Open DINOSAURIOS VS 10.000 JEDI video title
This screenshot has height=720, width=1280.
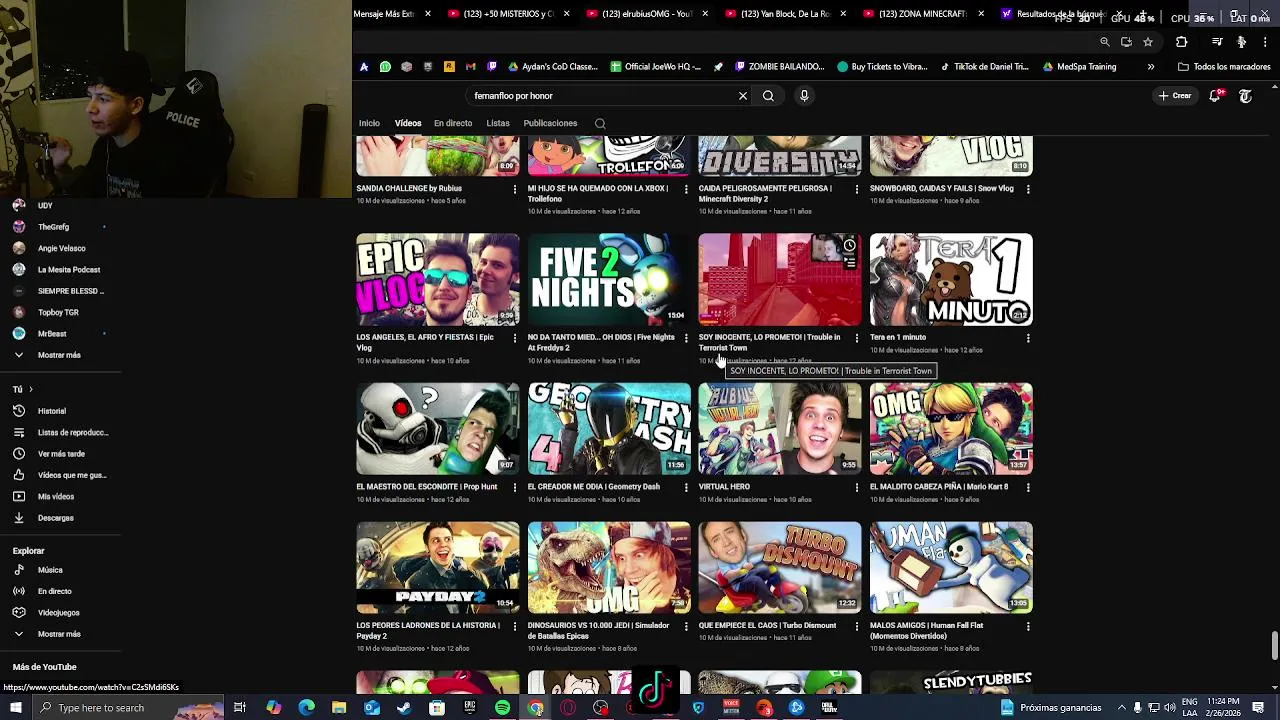[x=599, y=631]
